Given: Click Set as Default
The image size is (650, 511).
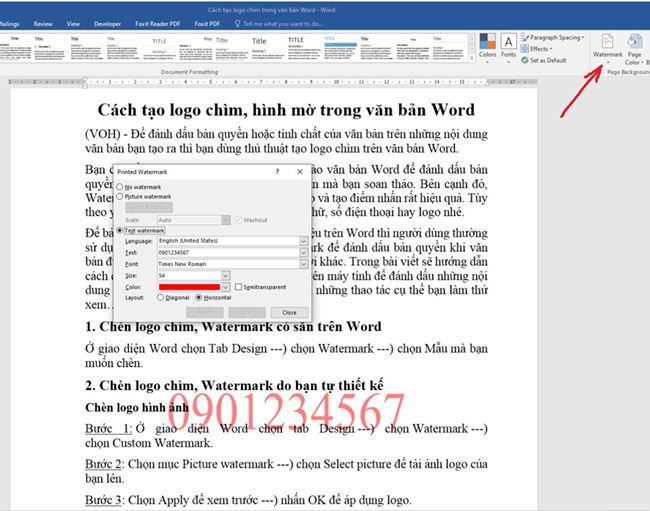Looking at the screenshot, I should pyautogui.click(x=544, y=61).
